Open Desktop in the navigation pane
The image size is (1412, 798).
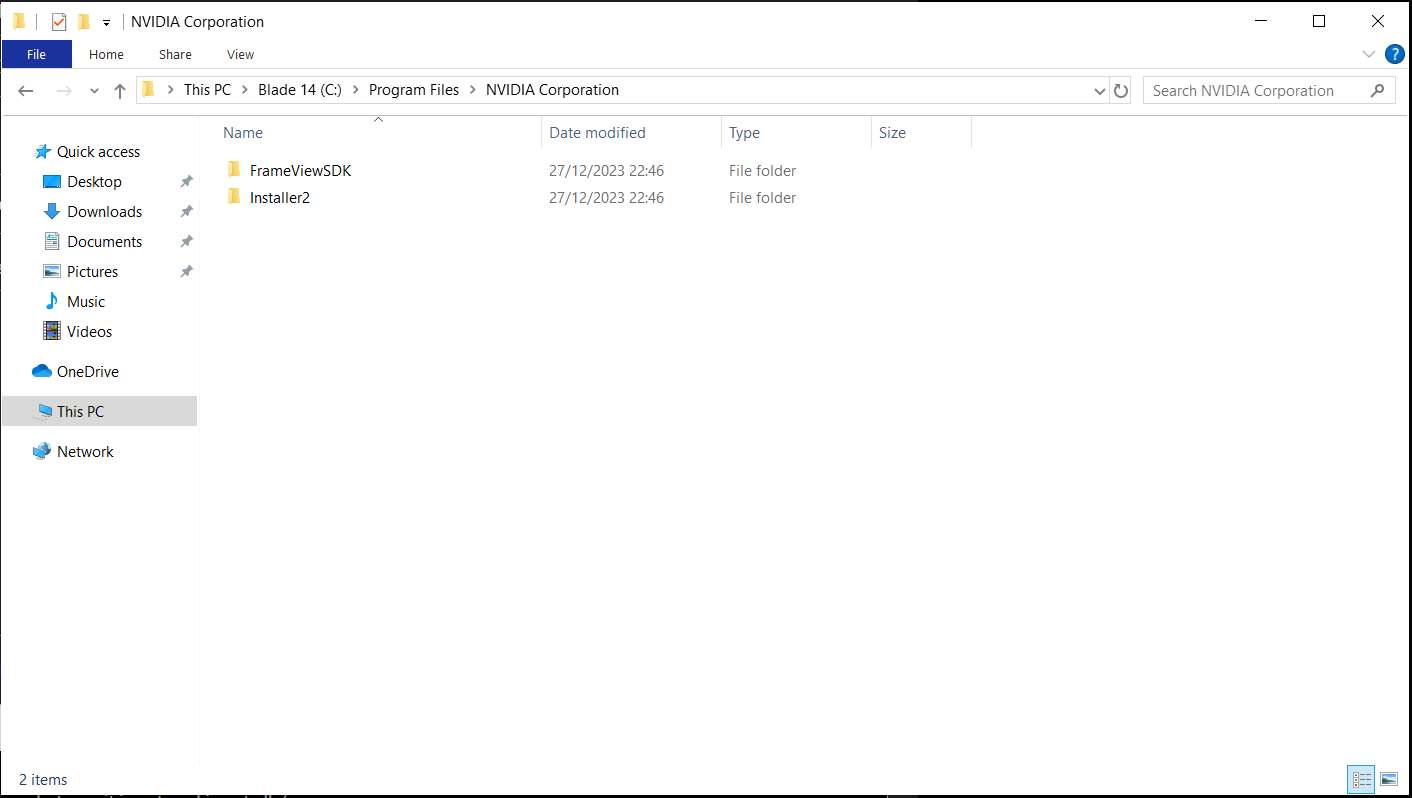tap(94, 182)
